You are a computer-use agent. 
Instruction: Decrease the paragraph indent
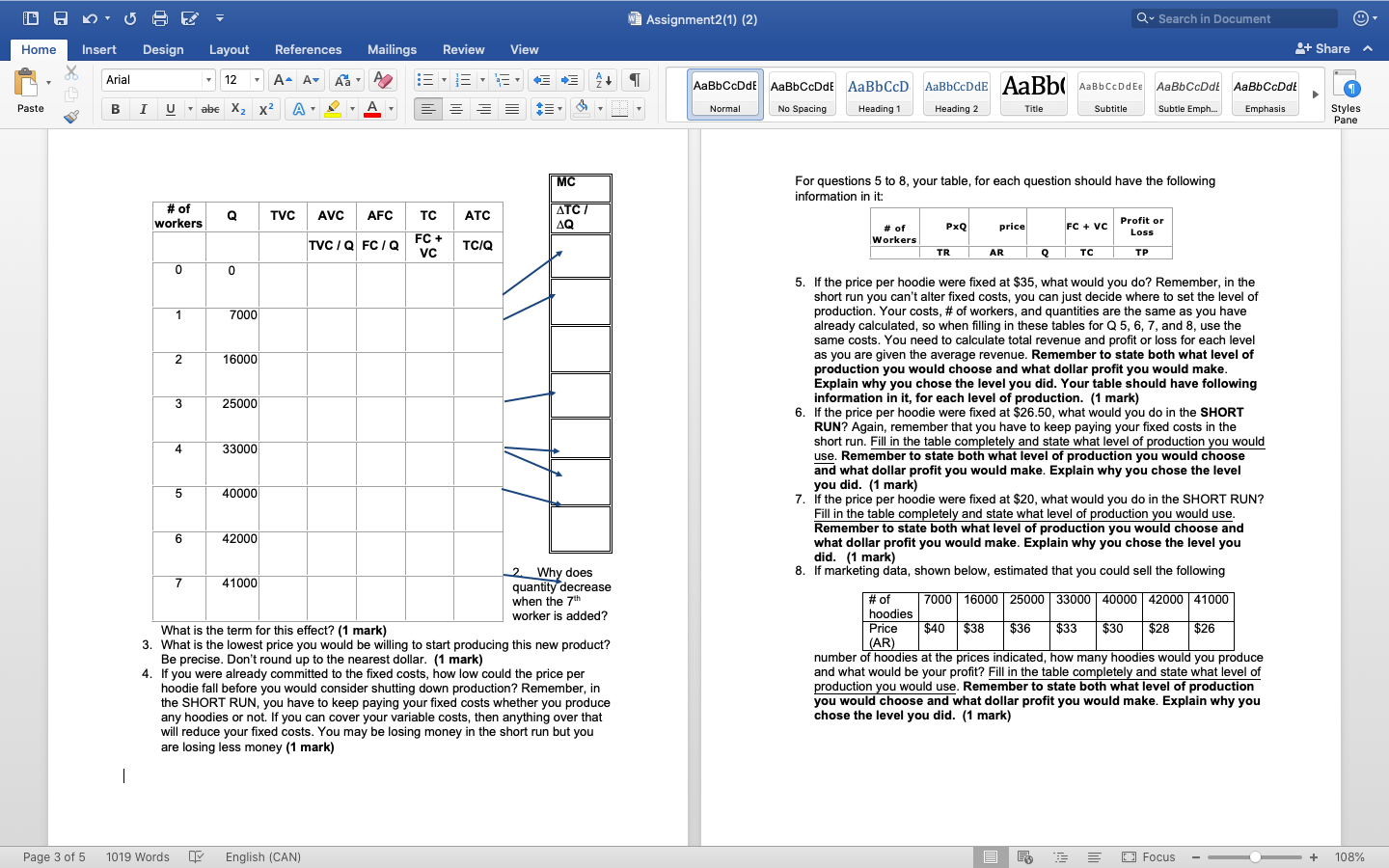(542, 80)
